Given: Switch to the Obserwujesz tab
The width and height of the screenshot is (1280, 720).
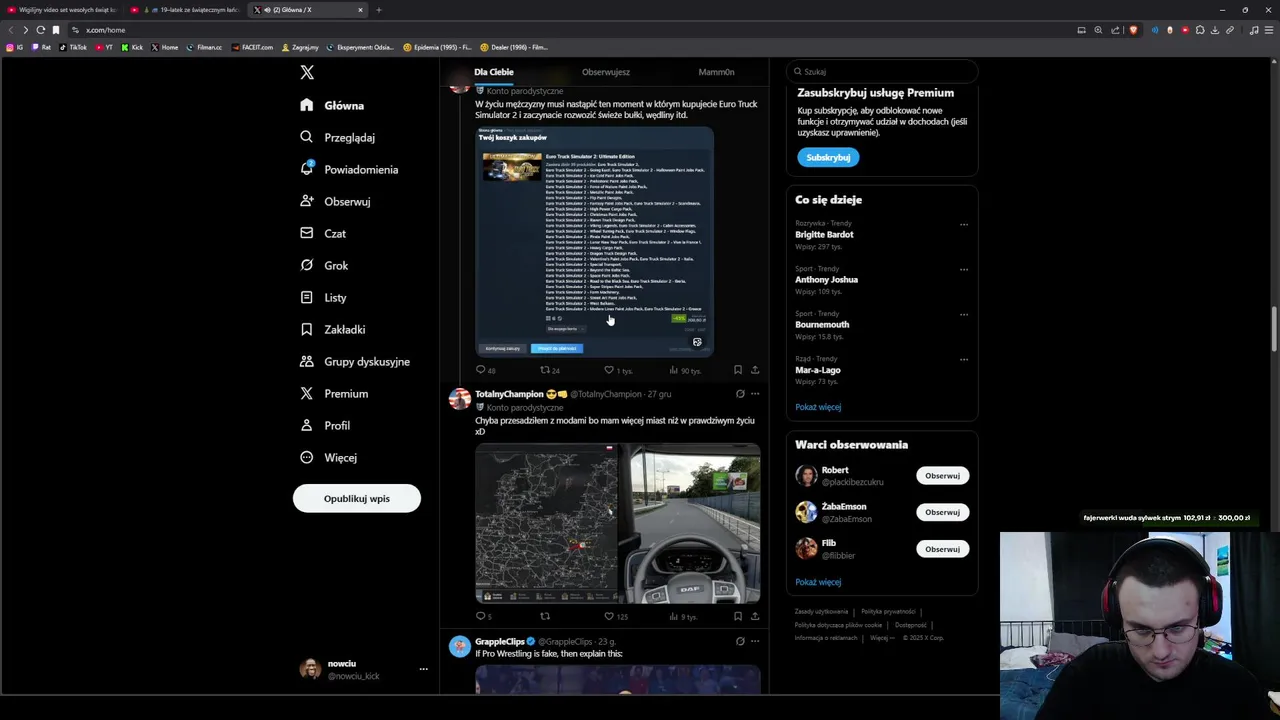Looking at the screenshot, I should click(x=606, y=72).
